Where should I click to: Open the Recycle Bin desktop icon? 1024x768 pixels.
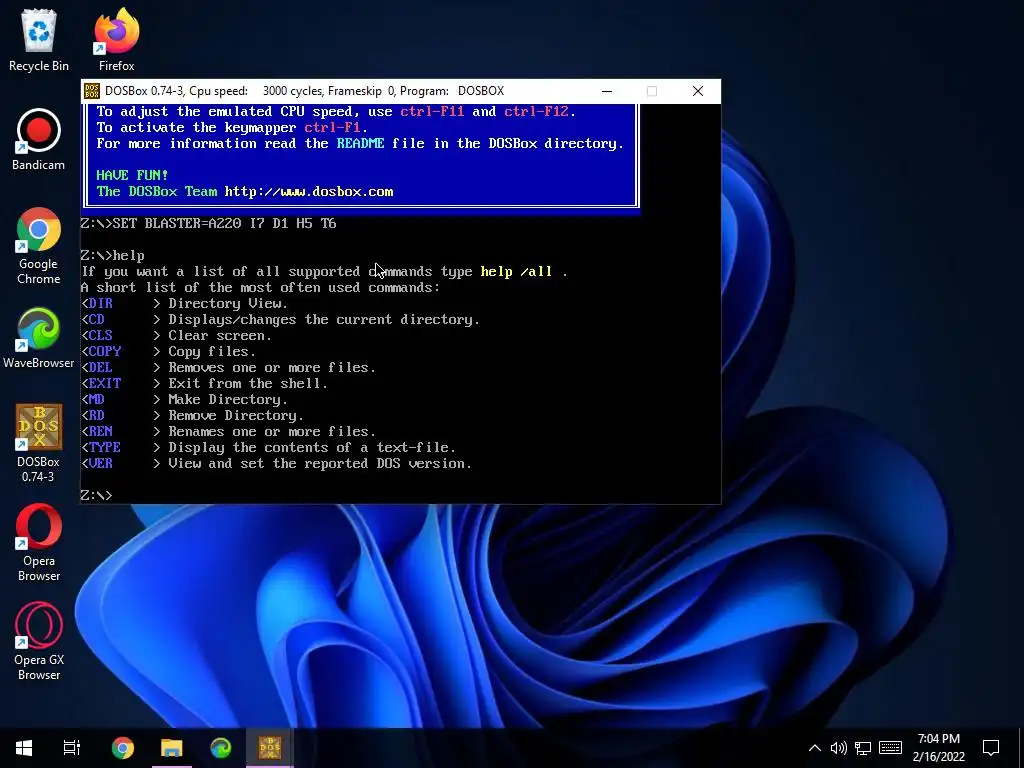(39, 40)
